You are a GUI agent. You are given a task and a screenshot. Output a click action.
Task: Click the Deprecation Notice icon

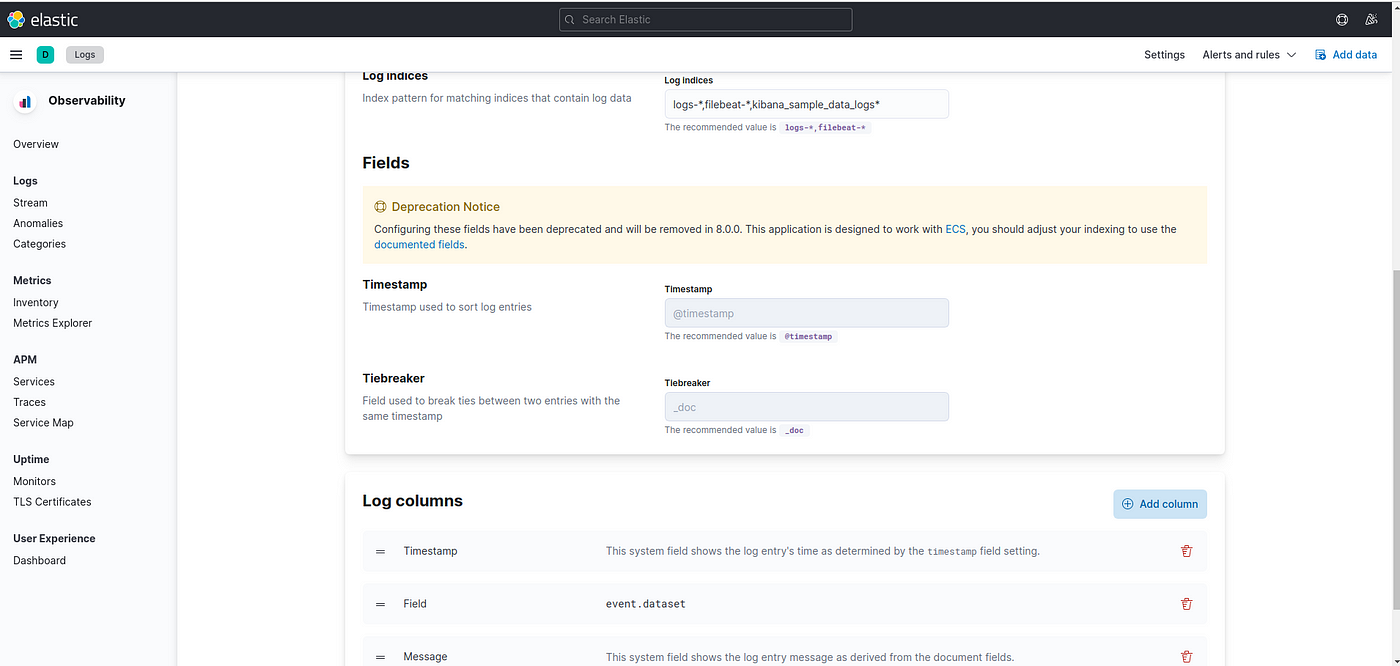[380, 207]
